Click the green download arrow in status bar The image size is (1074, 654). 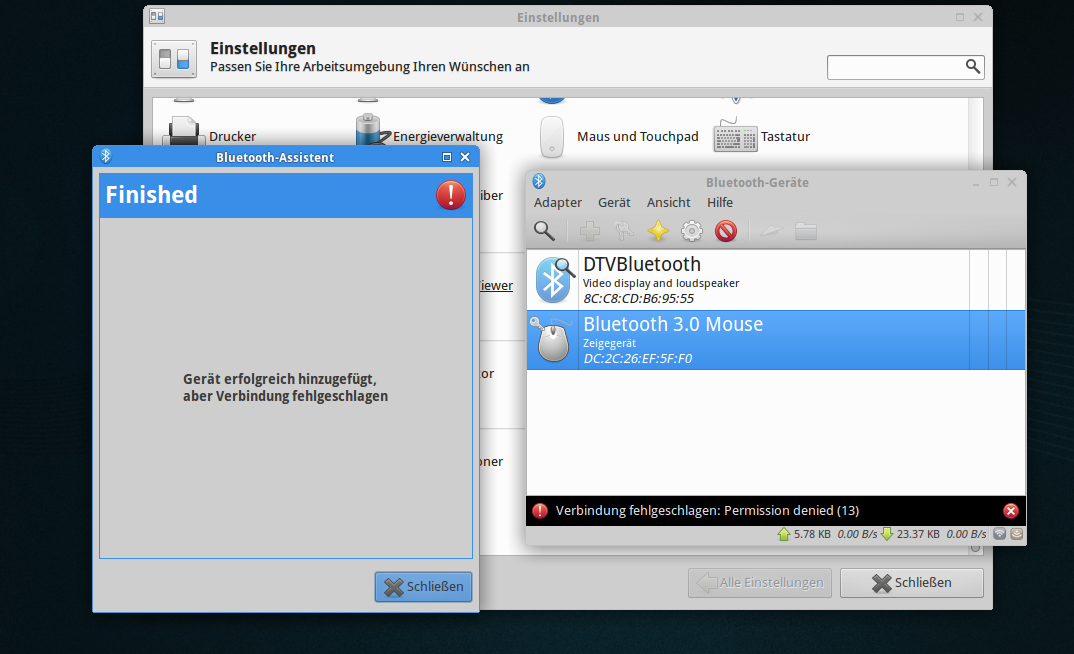coord(887,534)
